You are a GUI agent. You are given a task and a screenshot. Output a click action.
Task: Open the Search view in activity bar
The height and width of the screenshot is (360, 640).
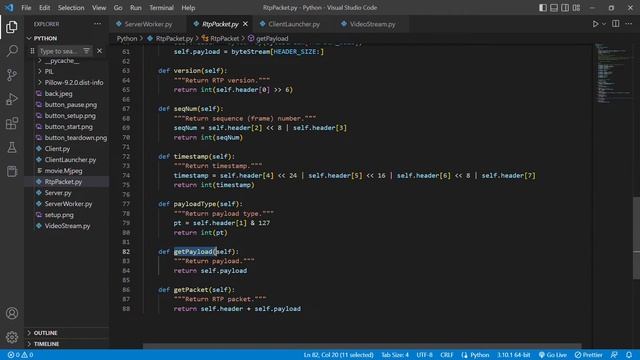click(12, 51)
